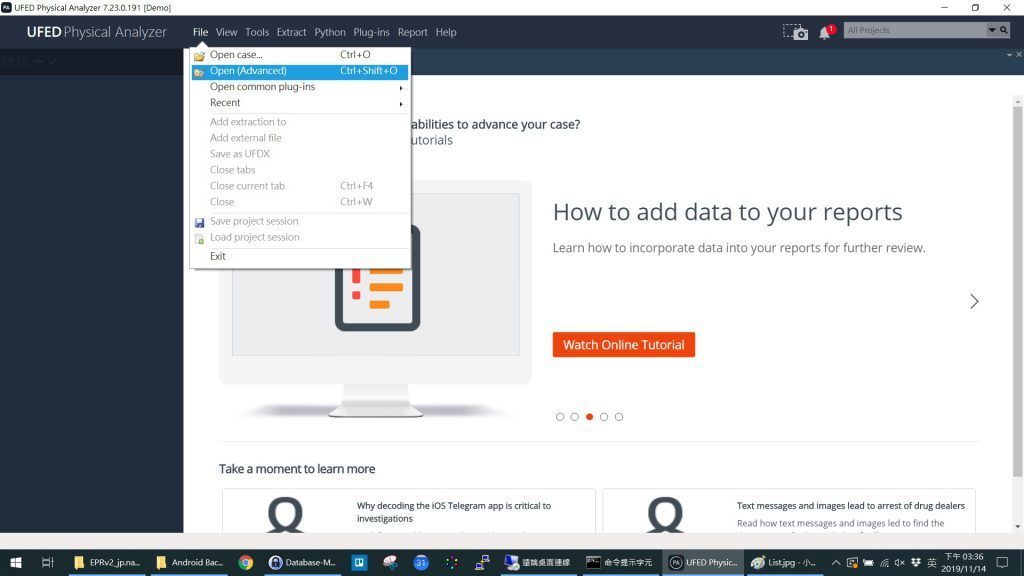Click the icon beside Open (Advanced)

[x=199, y=71]
